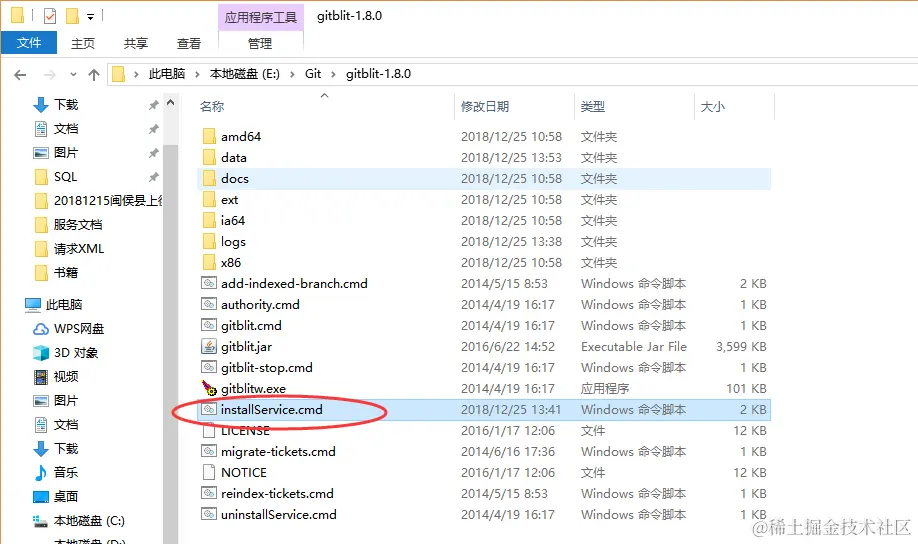Image resolution: width=918 pixels, height=544 pixels.
Task: Click the authority.cmd script icon
Action: [209, 304]
